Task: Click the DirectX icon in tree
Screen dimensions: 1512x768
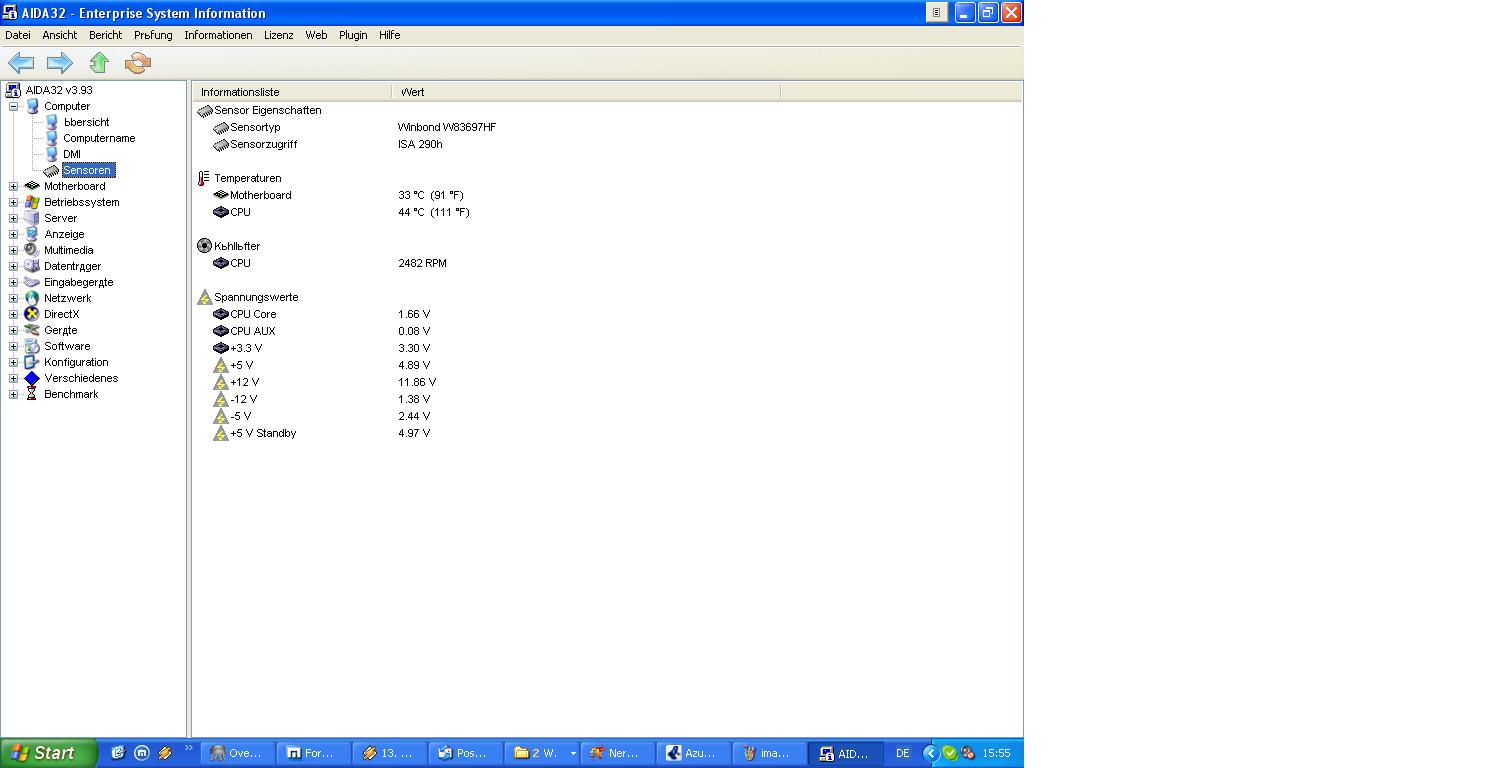Action: [32, 314]
